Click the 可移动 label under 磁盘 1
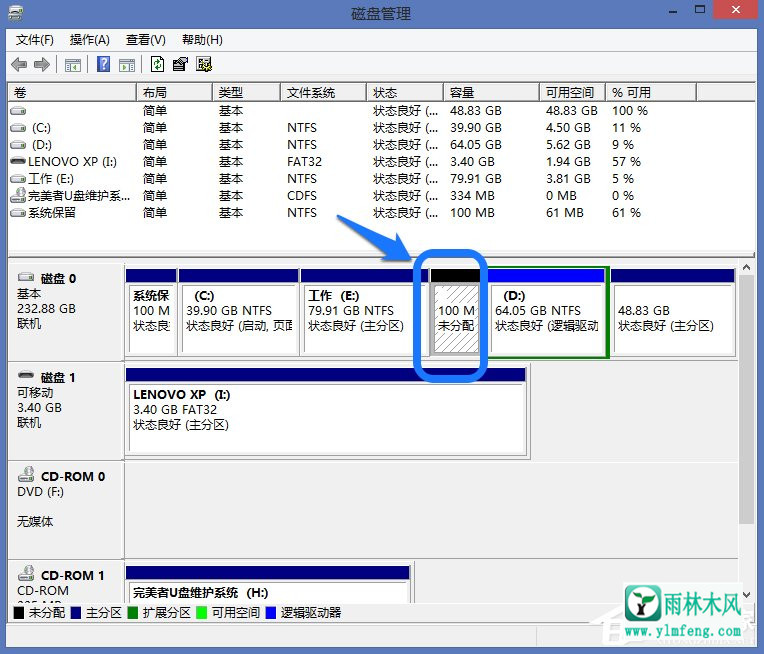This screenshot has width=764, height=654. click(x=35, y=393)
